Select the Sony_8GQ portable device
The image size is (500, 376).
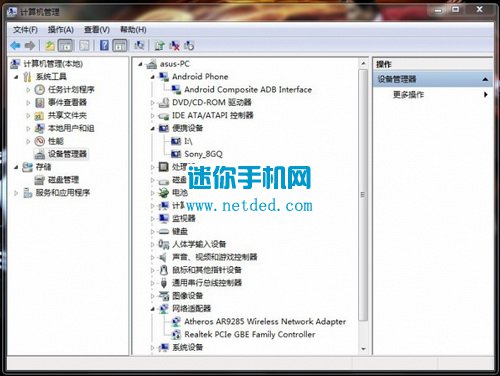click(x=203, y=154)
